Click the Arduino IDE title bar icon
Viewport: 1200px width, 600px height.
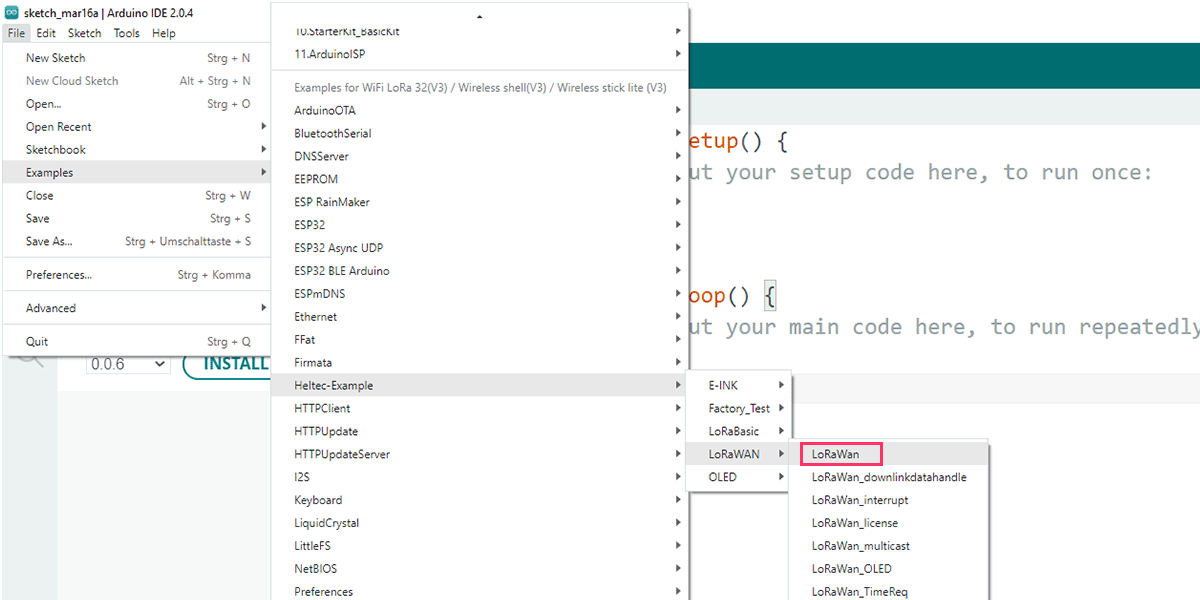pos(12,11)
